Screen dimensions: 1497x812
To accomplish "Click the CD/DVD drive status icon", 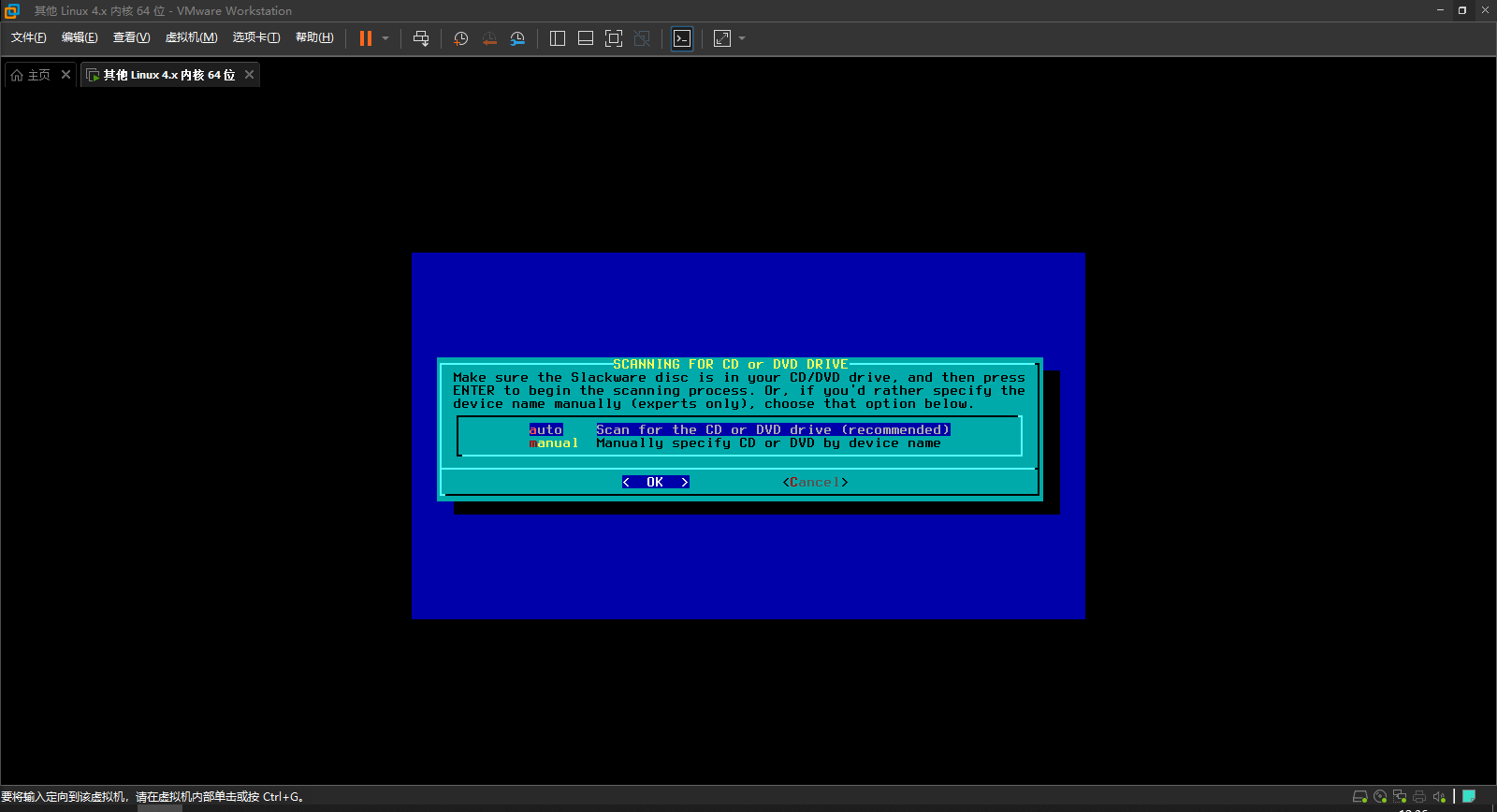I will [1380, 797].
